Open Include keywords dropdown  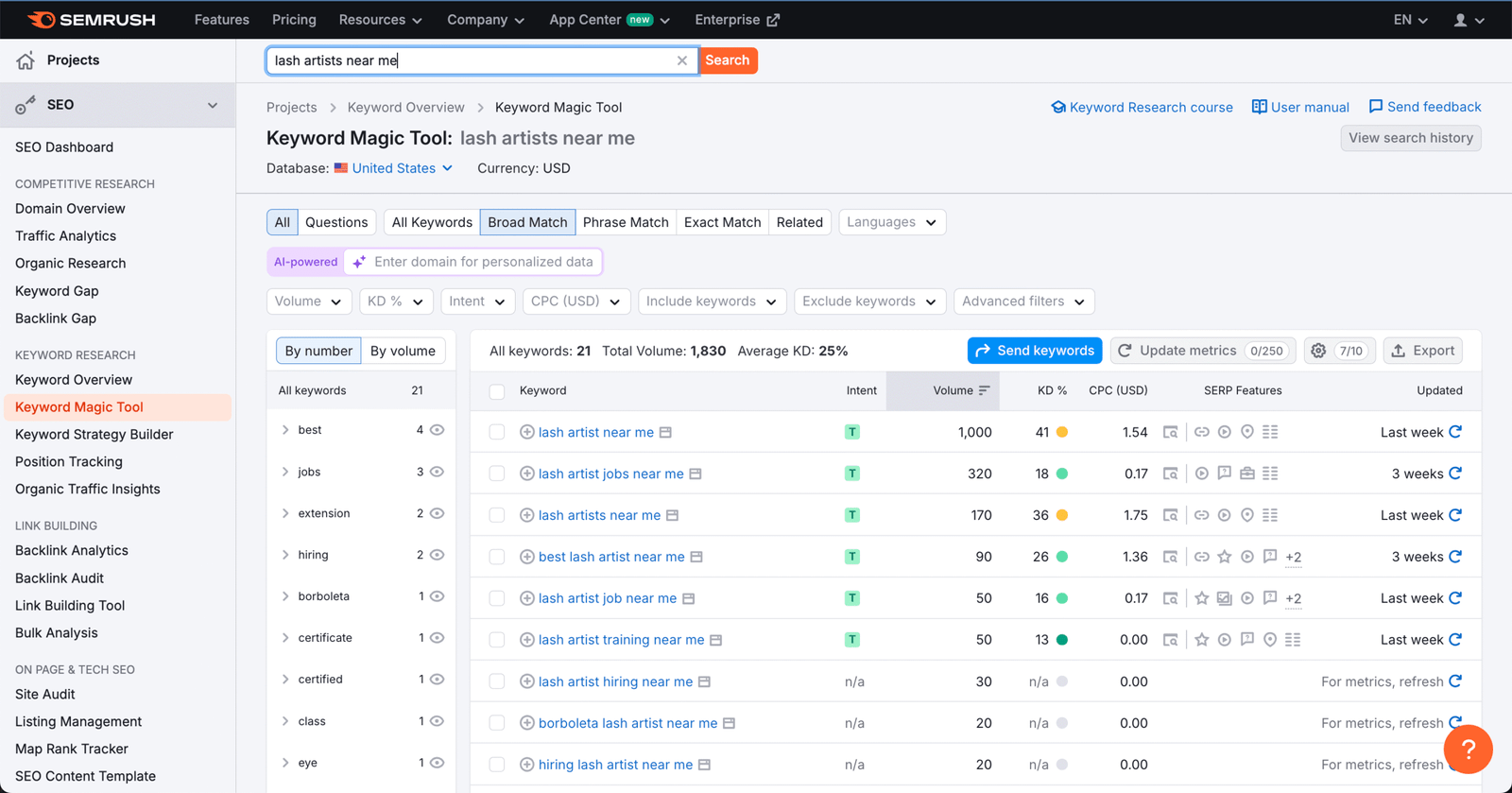[x=713, y=302]
